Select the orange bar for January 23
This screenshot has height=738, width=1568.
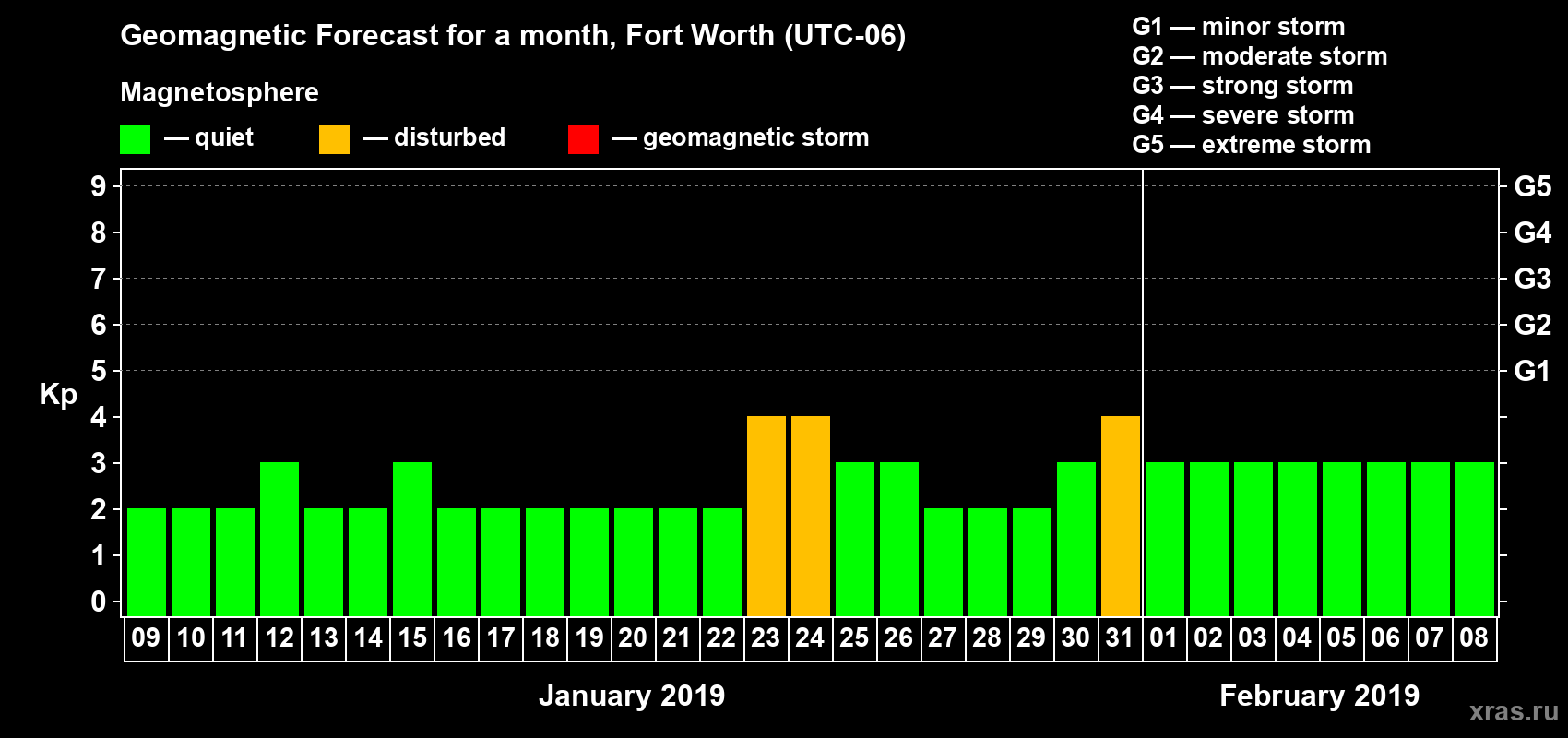click(766, 516)
